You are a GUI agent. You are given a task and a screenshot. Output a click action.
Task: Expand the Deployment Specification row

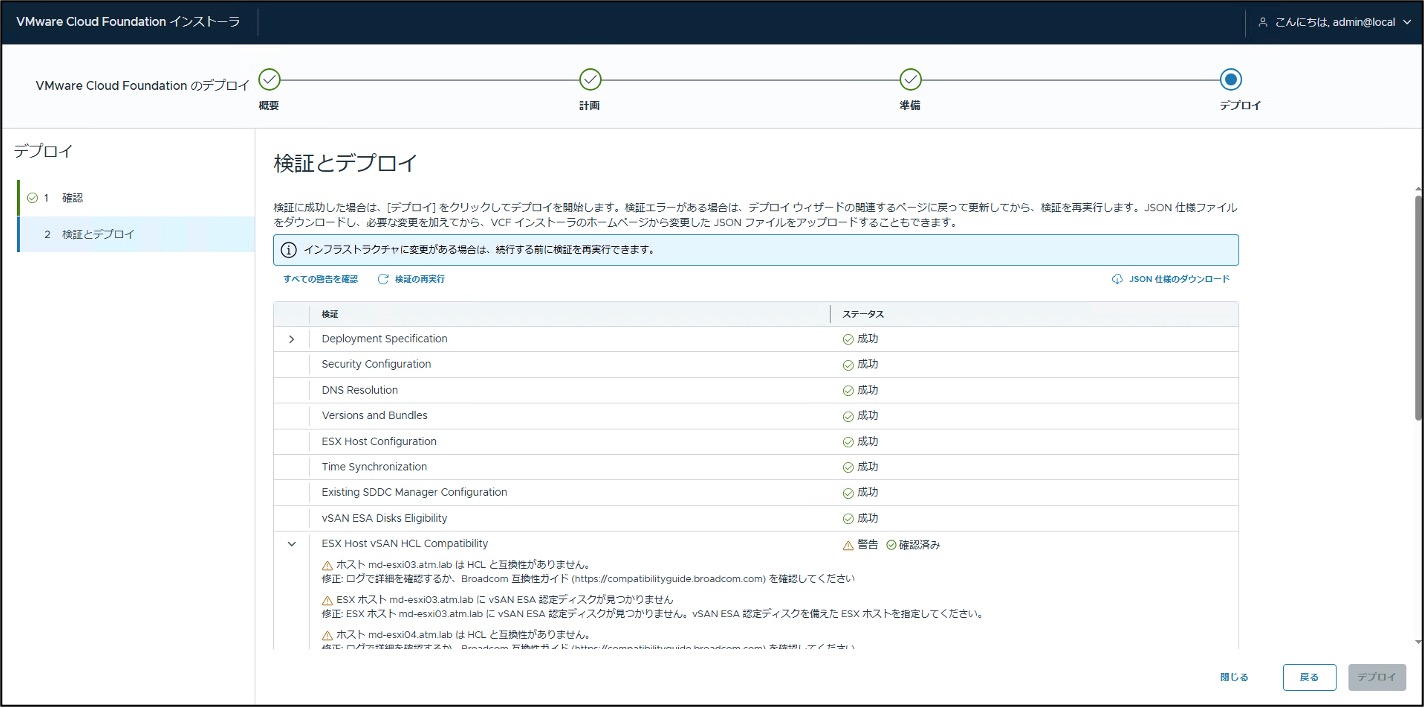click(291, 339)
